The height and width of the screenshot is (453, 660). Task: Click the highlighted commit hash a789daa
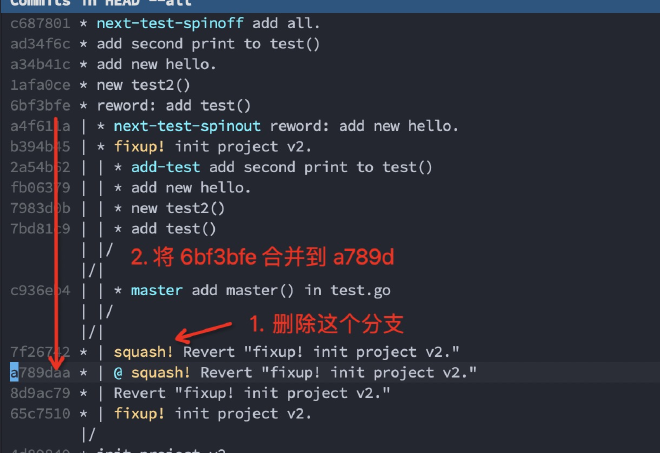click(x=40, y=373)
